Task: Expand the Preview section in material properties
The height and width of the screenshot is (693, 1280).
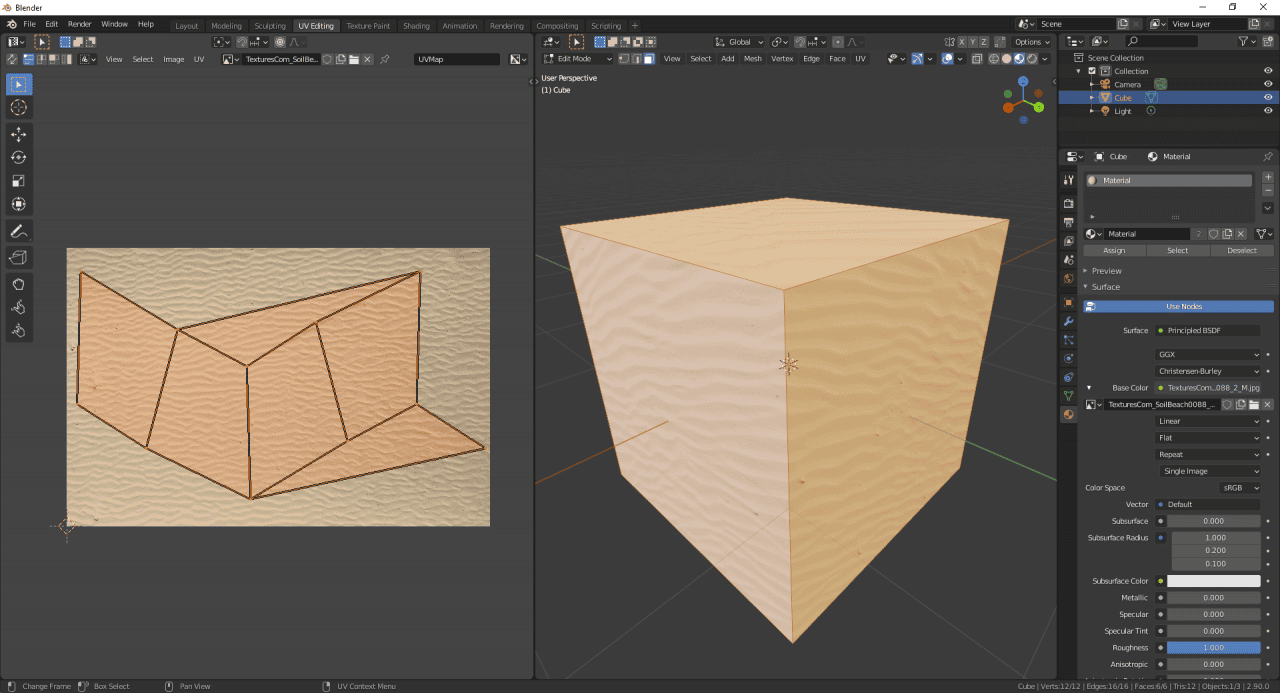Action: tap(1105, 270)
